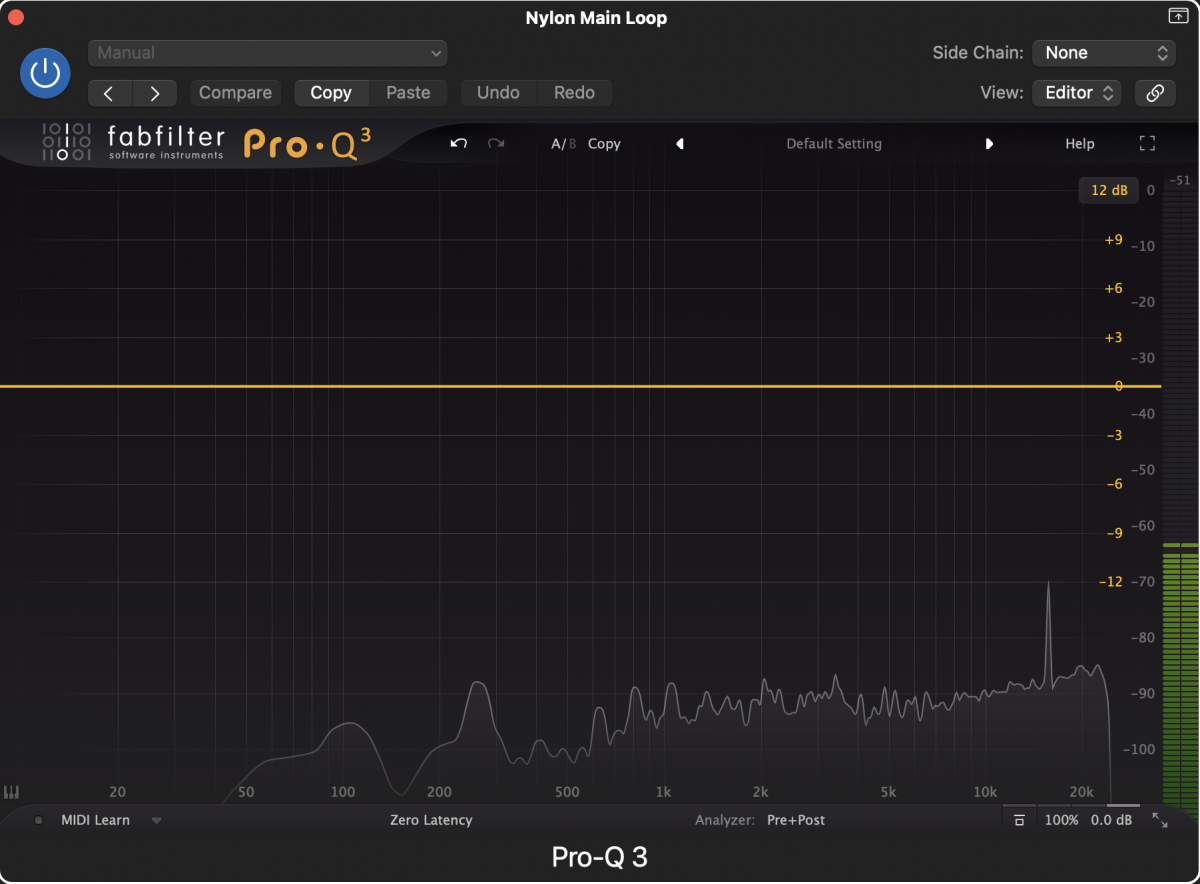Toggle the plugin power bypass button
The height and width of the screenshot is (884, 1200).
pos(45,73)
